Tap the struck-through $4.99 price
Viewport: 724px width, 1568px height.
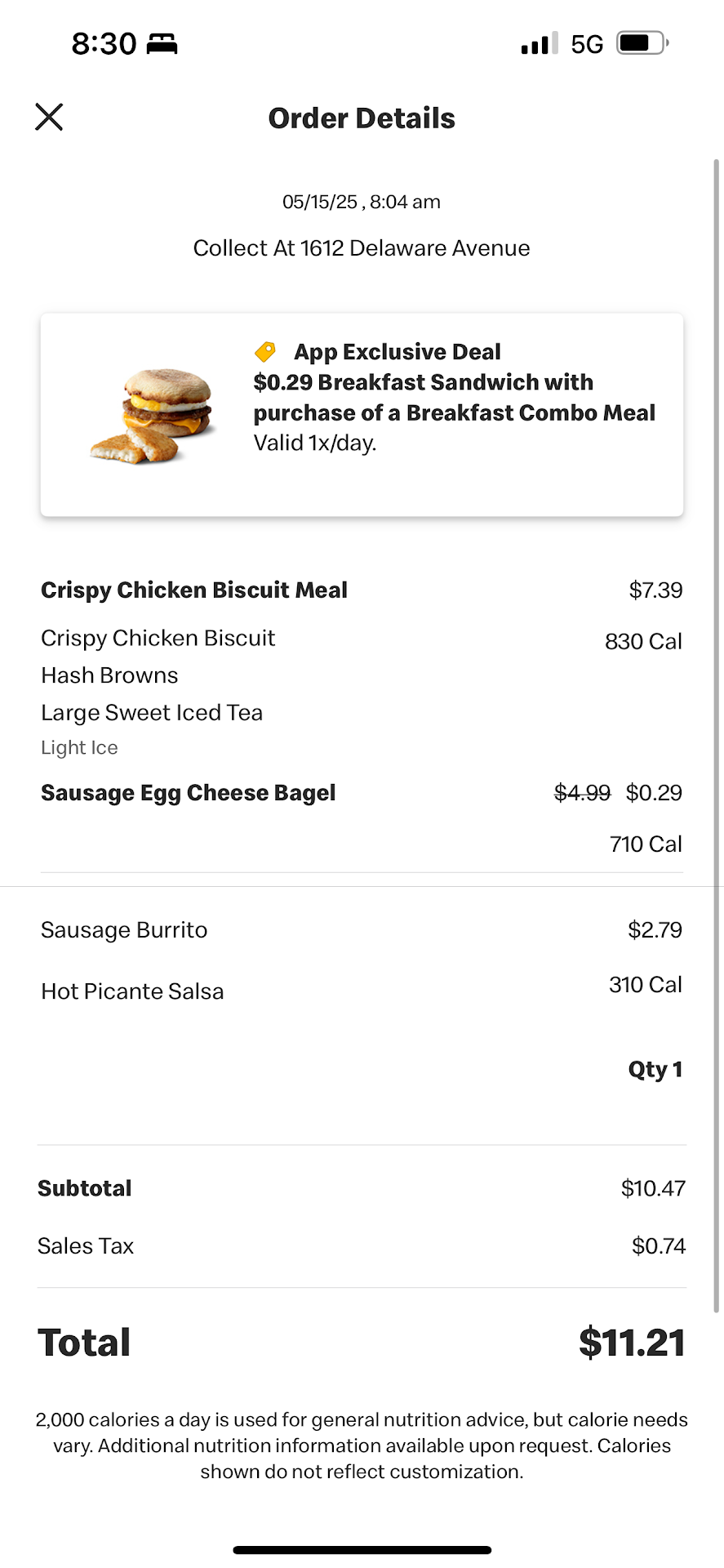coord(582,793)
